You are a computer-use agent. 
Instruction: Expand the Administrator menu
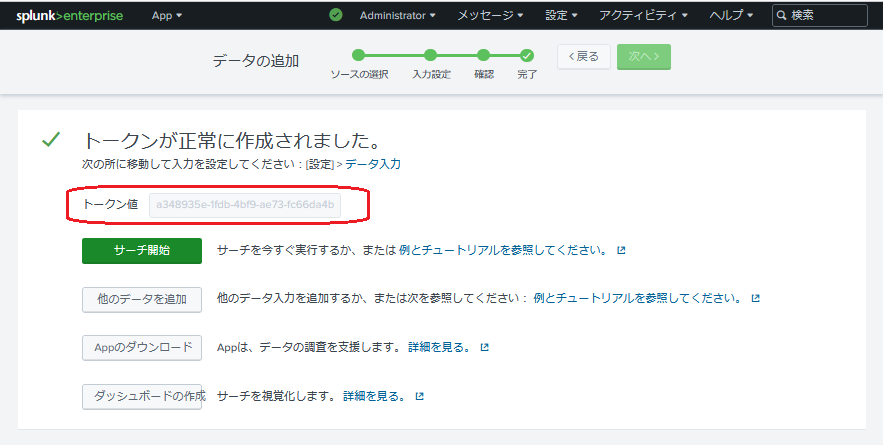398,16
